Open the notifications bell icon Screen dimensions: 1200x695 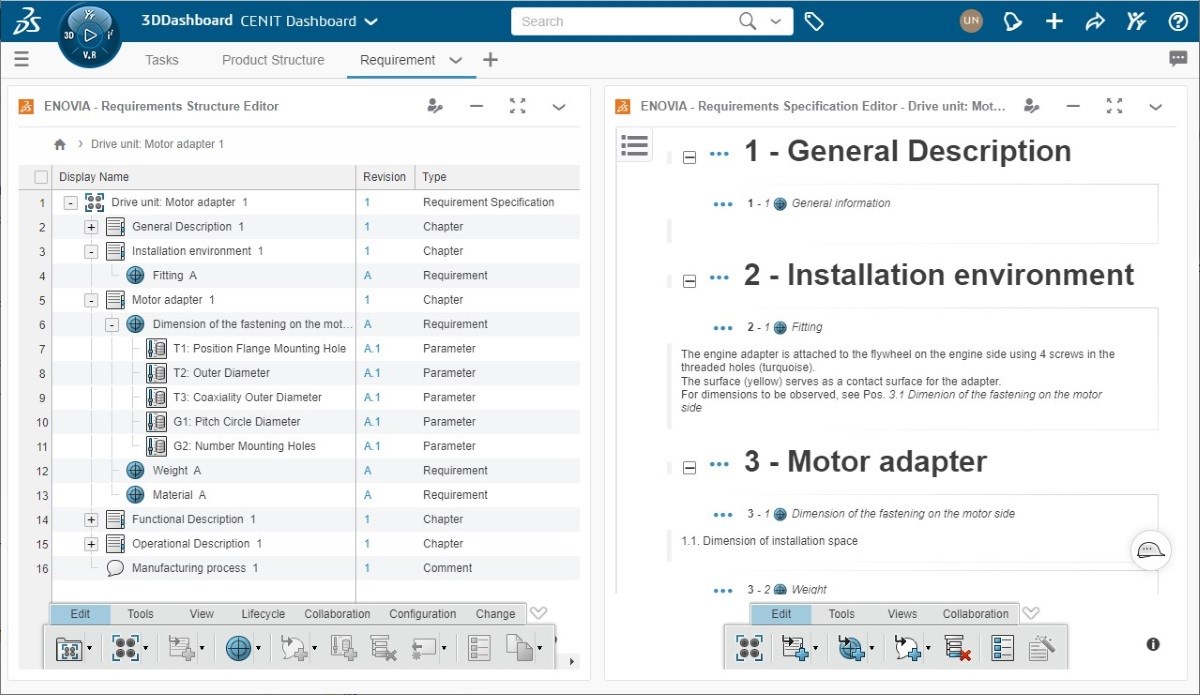[1013, 21]
